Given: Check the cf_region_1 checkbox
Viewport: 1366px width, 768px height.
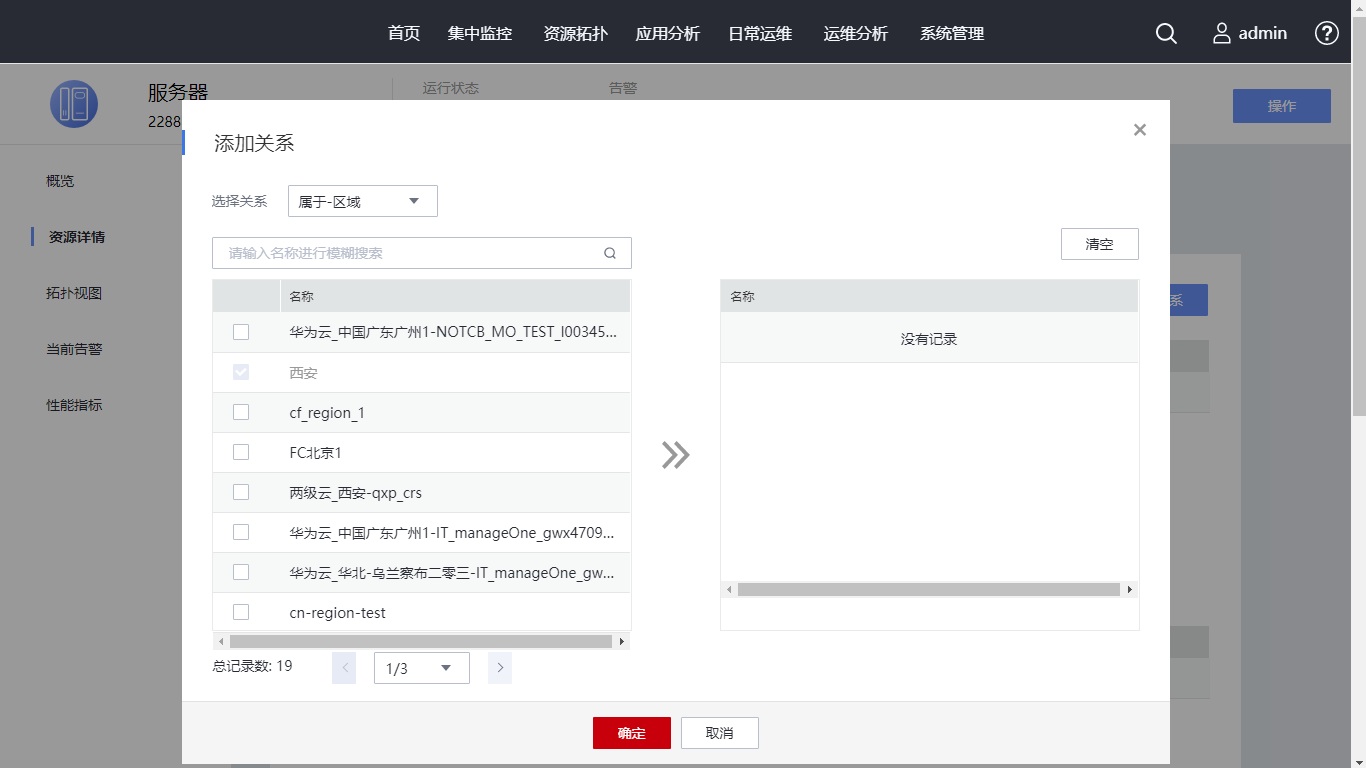Looking at the screenshot, I should (241, 412).
